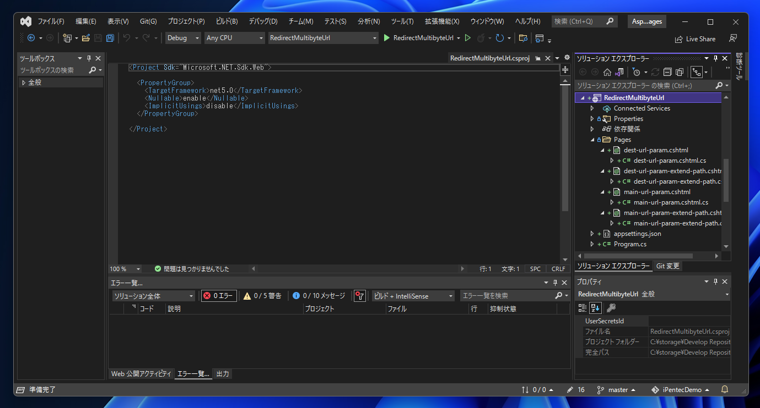This screenshot has height=408, width=760.
Task: Click the unpushed commits 0/0 indicator
Action: pyautogui.click(x=537, y=390)
